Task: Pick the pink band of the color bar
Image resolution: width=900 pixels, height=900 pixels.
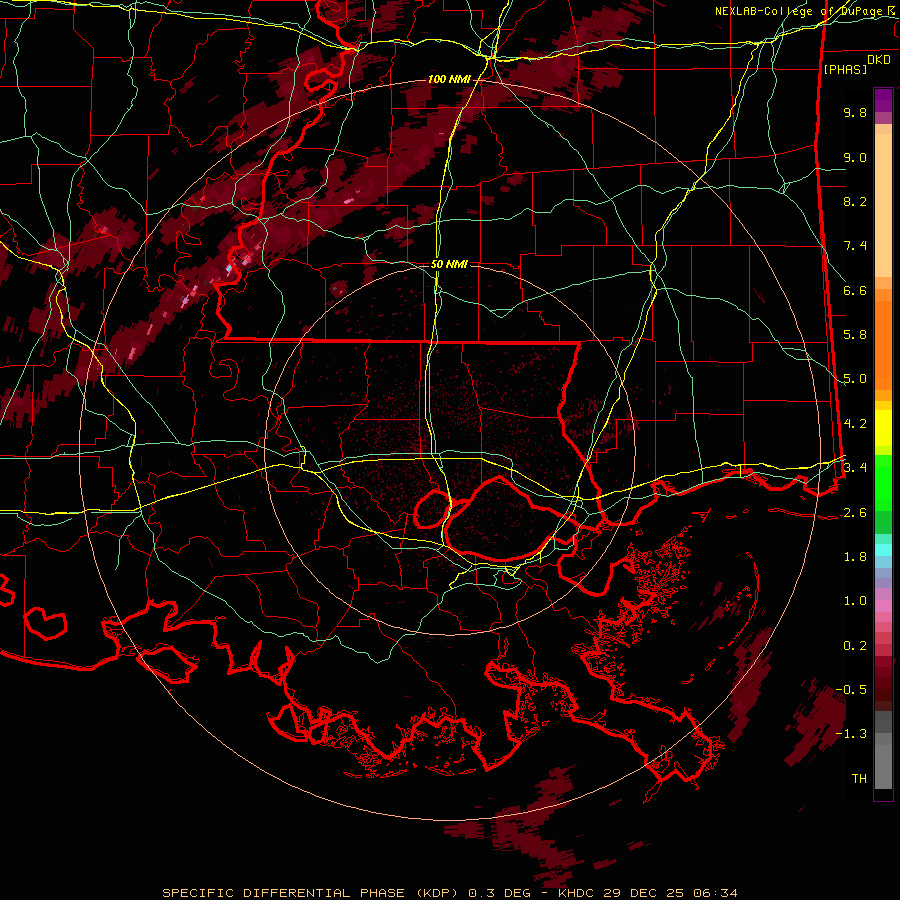Action: pyautogui.click(x=883, y=606)
